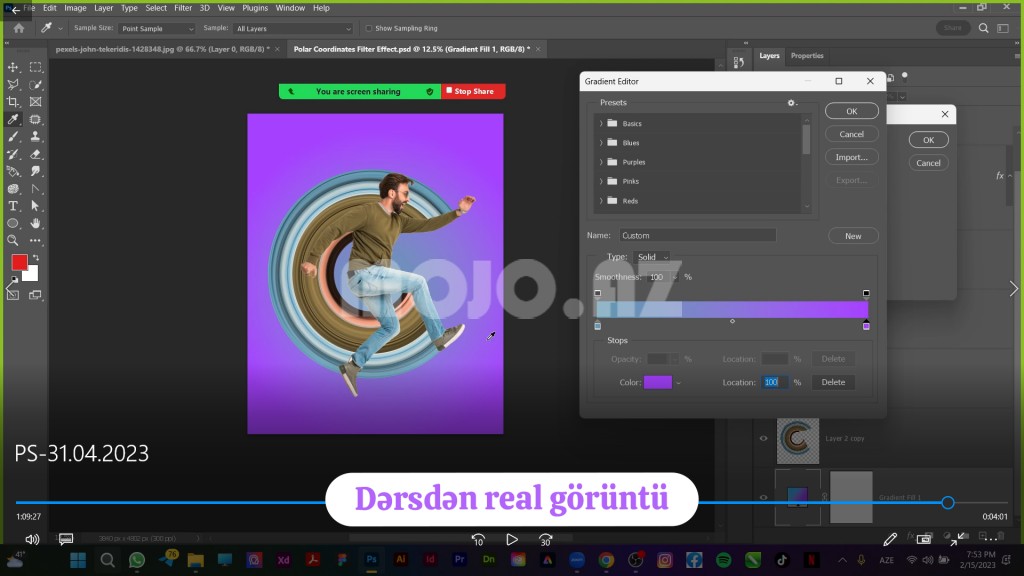Viewport: 1024px width, 576px height.
Task: Expand the Basics preset folder
Action: (601, 123)
